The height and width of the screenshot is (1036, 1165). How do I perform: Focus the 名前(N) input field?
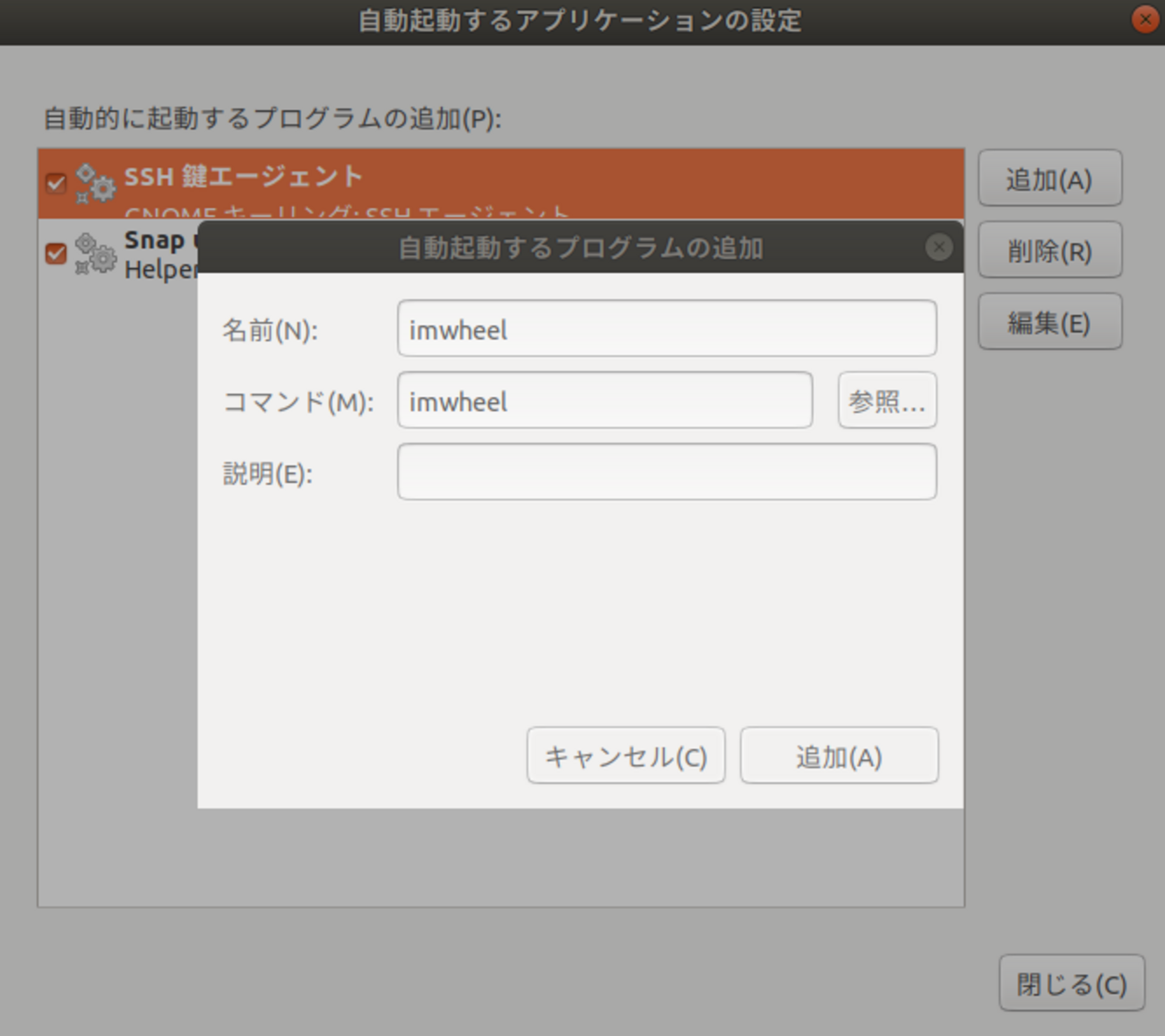point(667,329)
